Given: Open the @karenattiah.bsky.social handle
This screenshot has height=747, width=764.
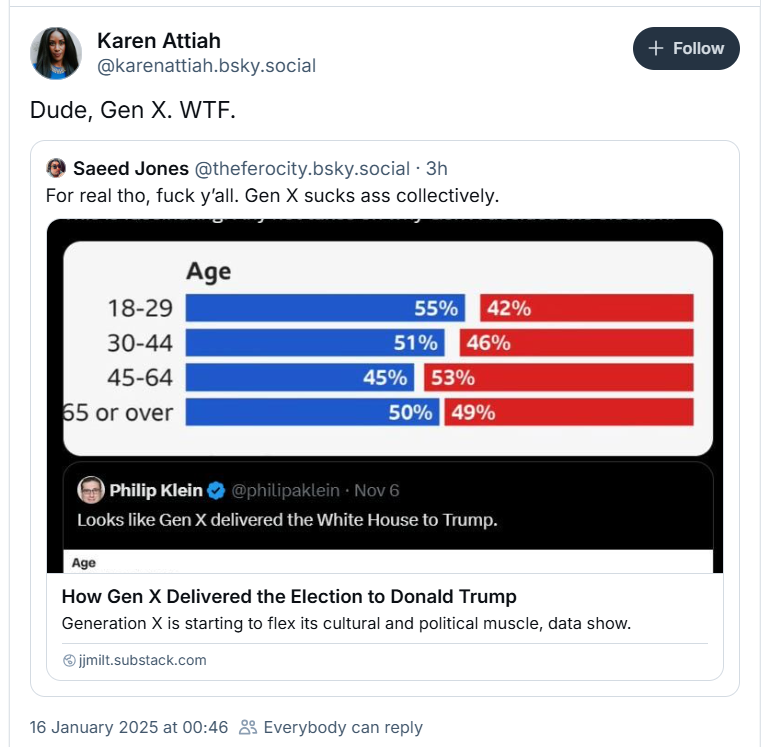Looking at the screenshot, I should (x=207, y=66).
